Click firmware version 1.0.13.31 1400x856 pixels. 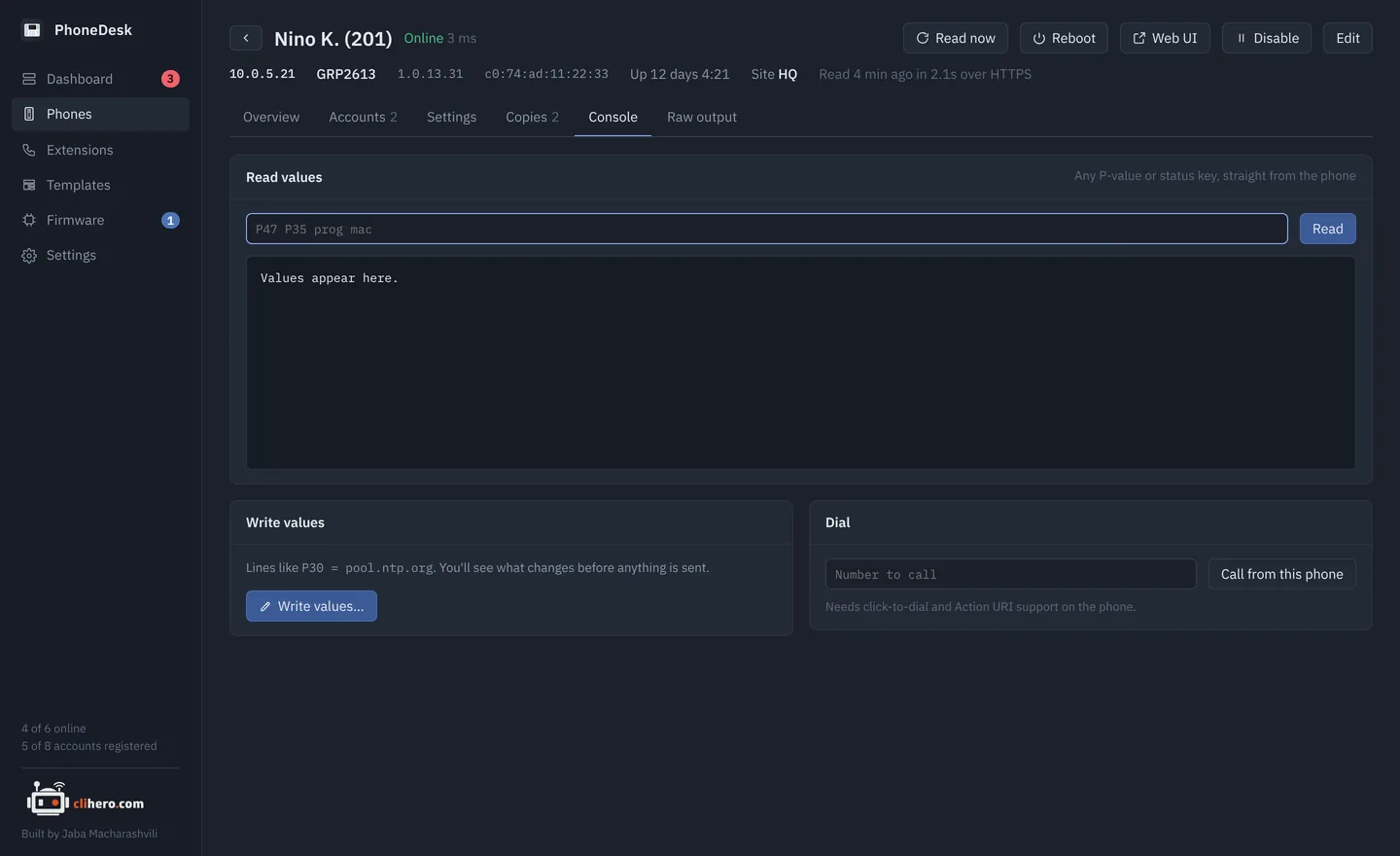[430, 74]
